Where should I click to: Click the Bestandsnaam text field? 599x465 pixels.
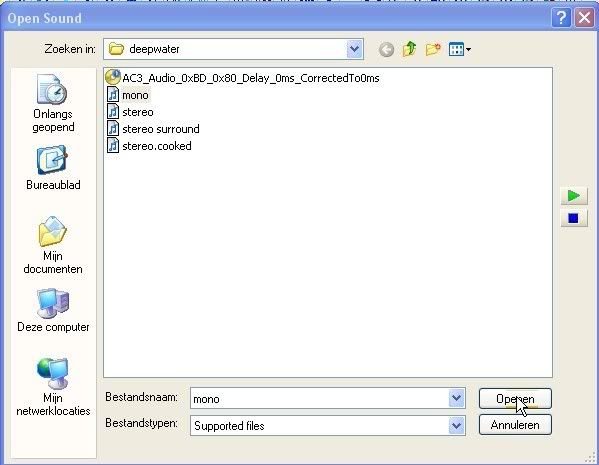tap(319, 399)
